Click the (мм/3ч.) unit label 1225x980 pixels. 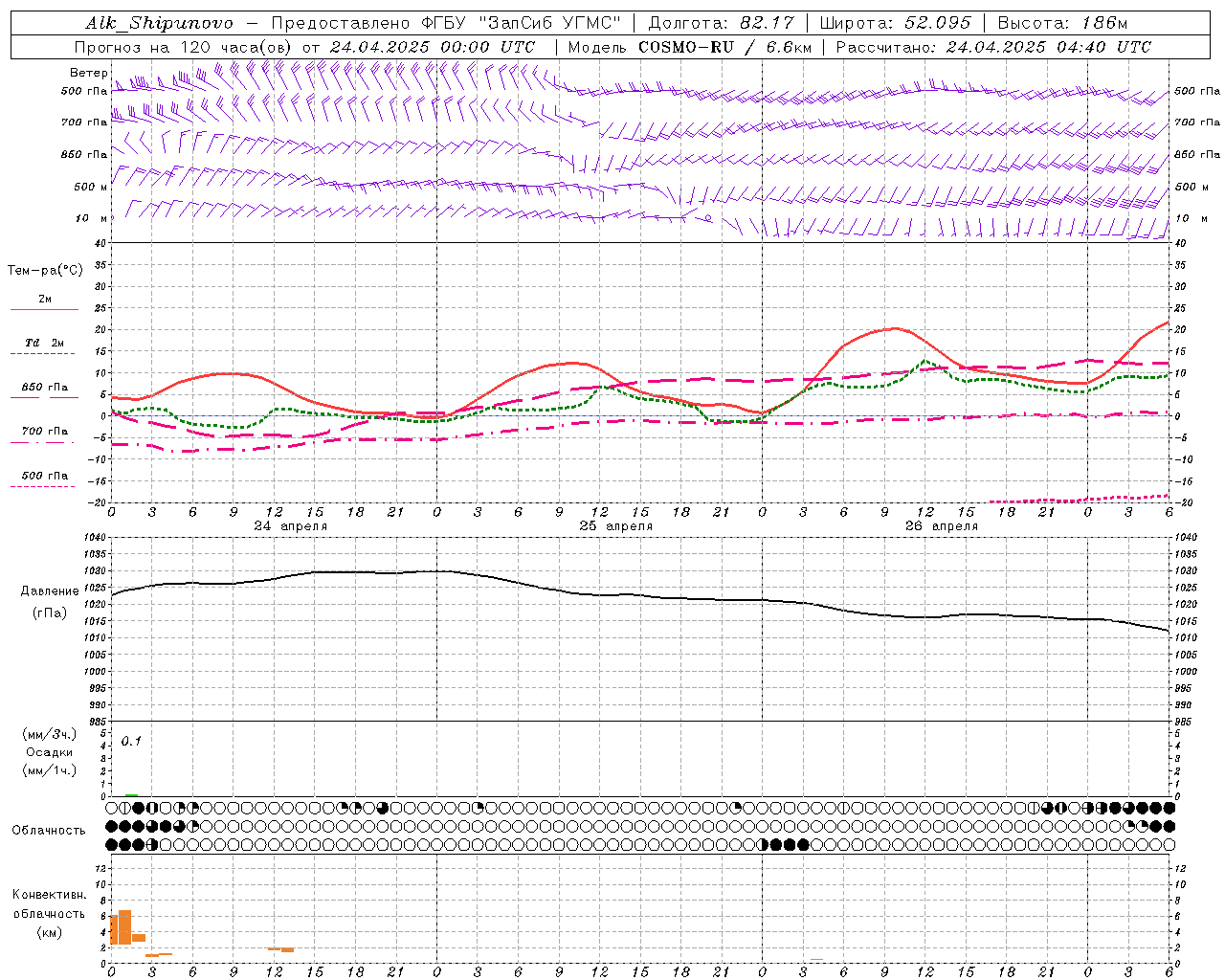(x=49, y=734)
